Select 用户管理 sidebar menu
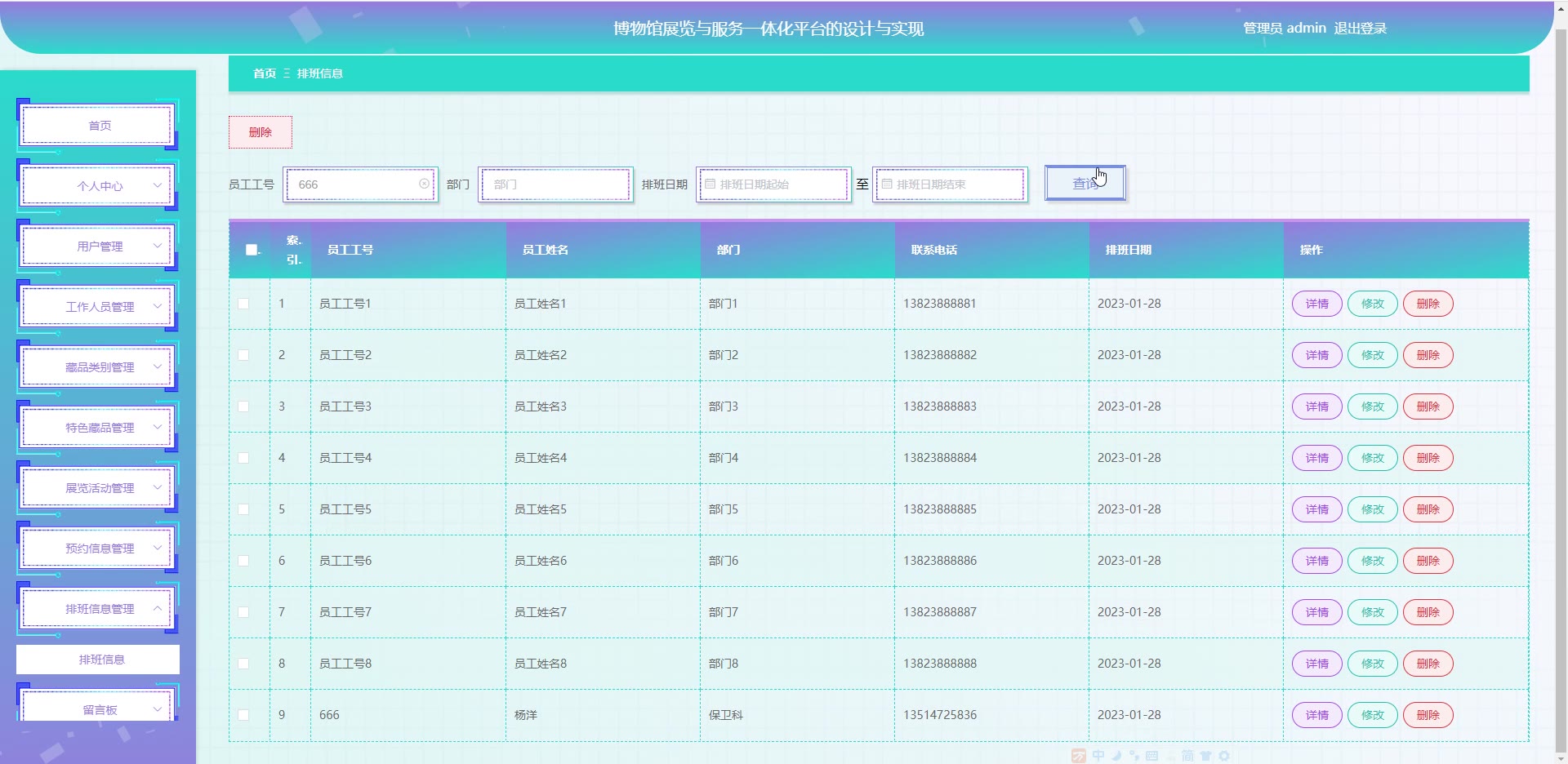The width and height of the screenshot is (1568, 764). [98, 247]
